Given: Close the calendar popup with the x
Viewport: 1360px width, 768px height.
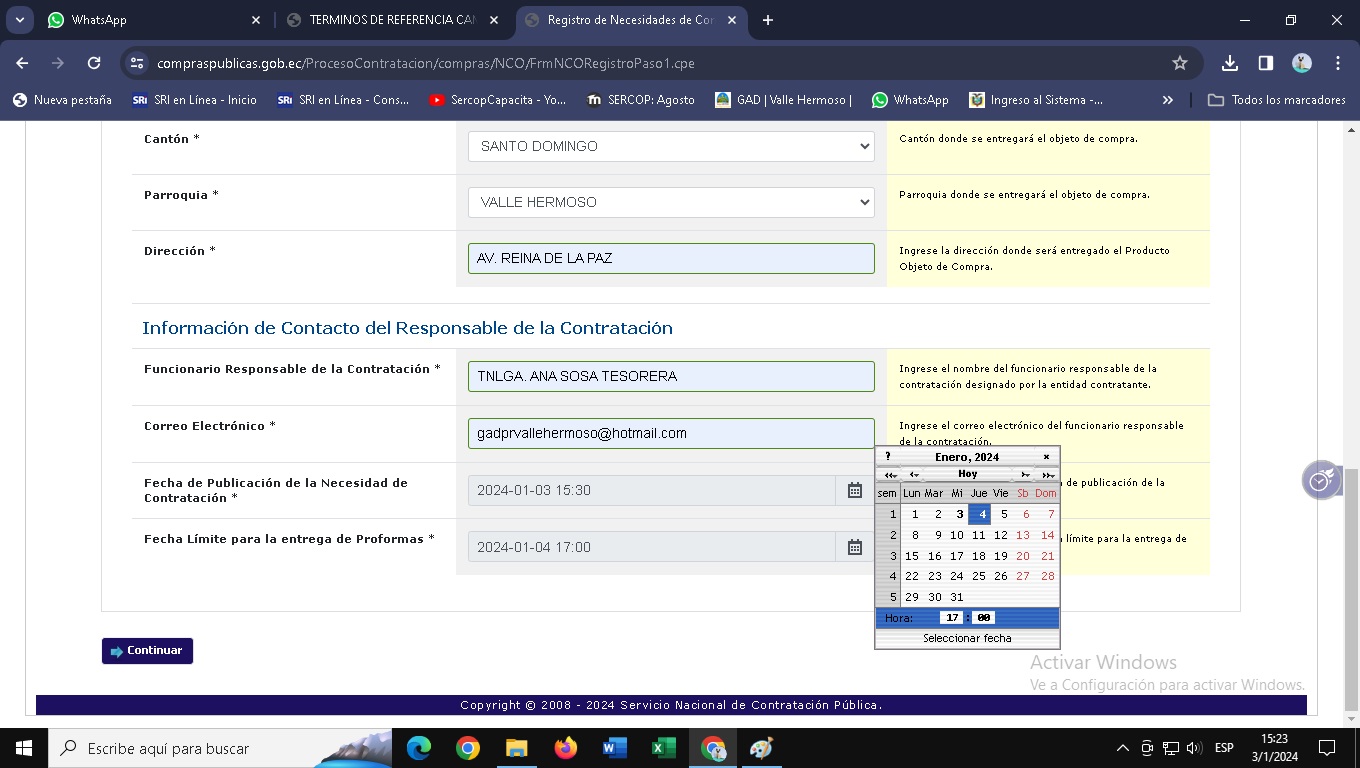Looking at the screenshot, I should coord(1046,457).
